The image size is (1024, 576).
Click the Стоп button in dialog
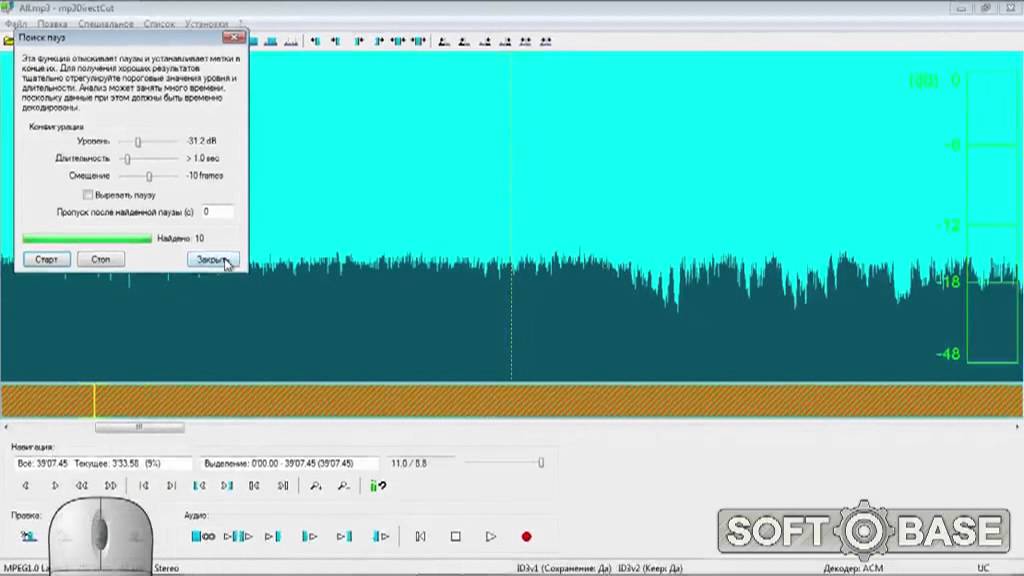pyautogui.click(x=101, y=259)
